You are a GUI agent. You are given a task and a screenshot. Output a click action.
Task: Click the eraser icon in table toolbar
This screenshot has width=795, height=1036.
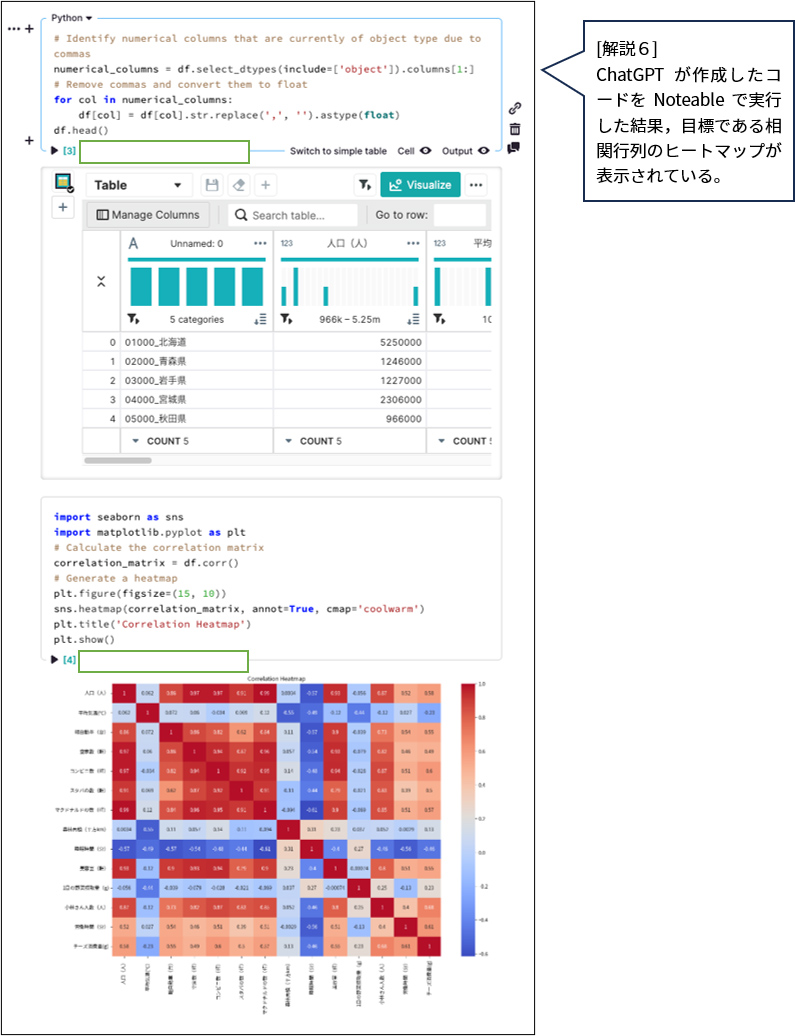(238, 185)
